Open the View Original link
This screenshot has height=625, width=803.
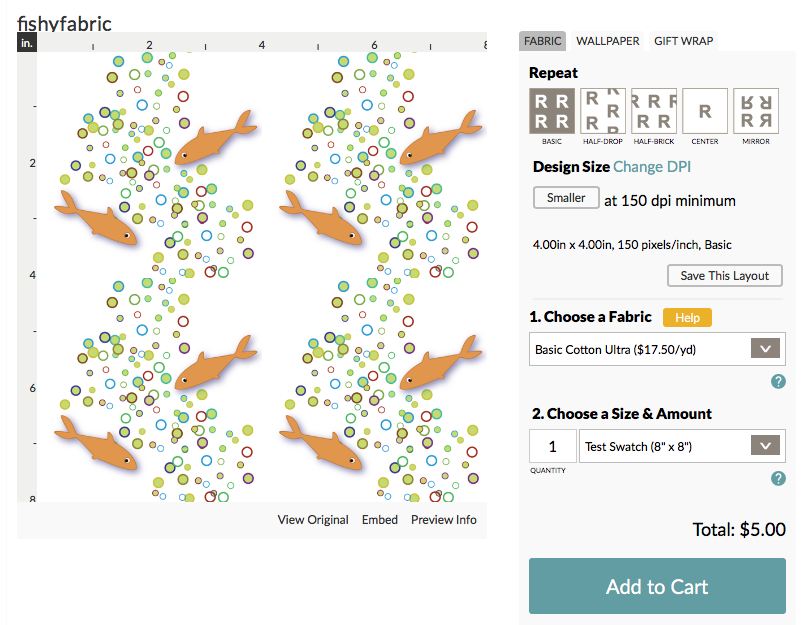click(x=313, y=520)
